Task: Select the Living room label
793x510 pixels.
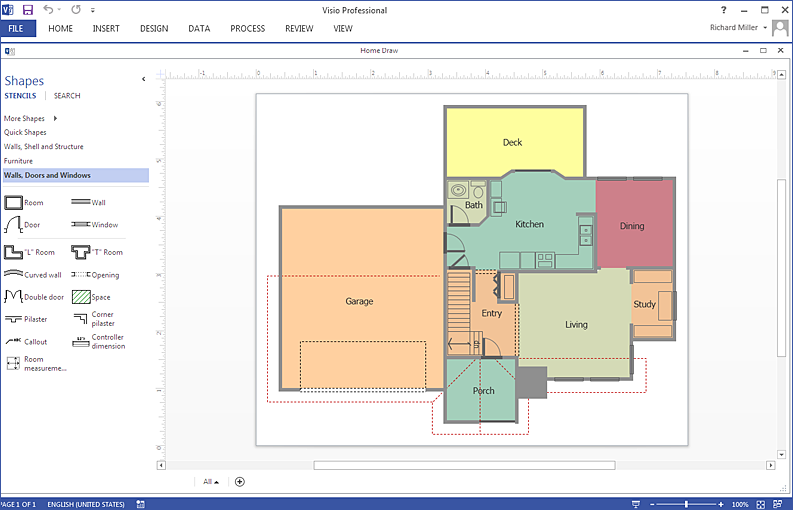Action: point(576,325)
